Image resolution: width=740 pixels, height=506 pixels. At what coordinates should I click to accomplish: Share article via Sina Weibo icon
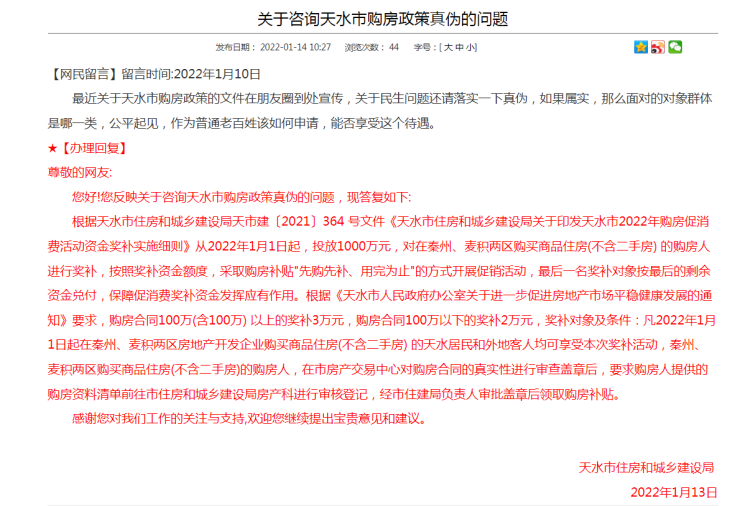point(657,47)
